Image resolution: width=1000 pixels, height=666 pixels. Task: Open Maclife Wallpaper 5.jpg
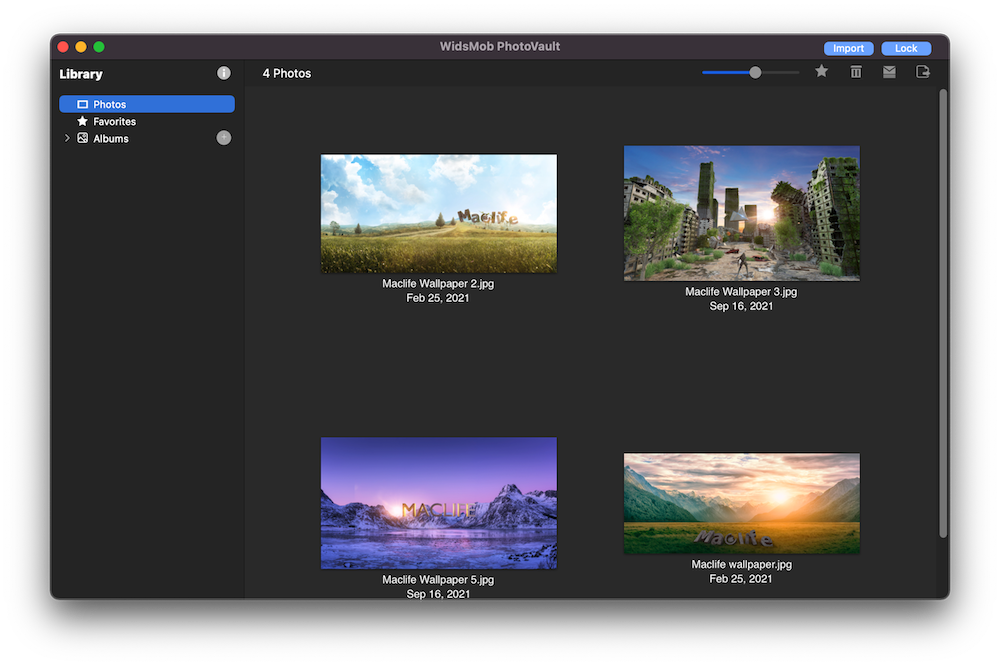pyautogui.click(x=438, y=503)
